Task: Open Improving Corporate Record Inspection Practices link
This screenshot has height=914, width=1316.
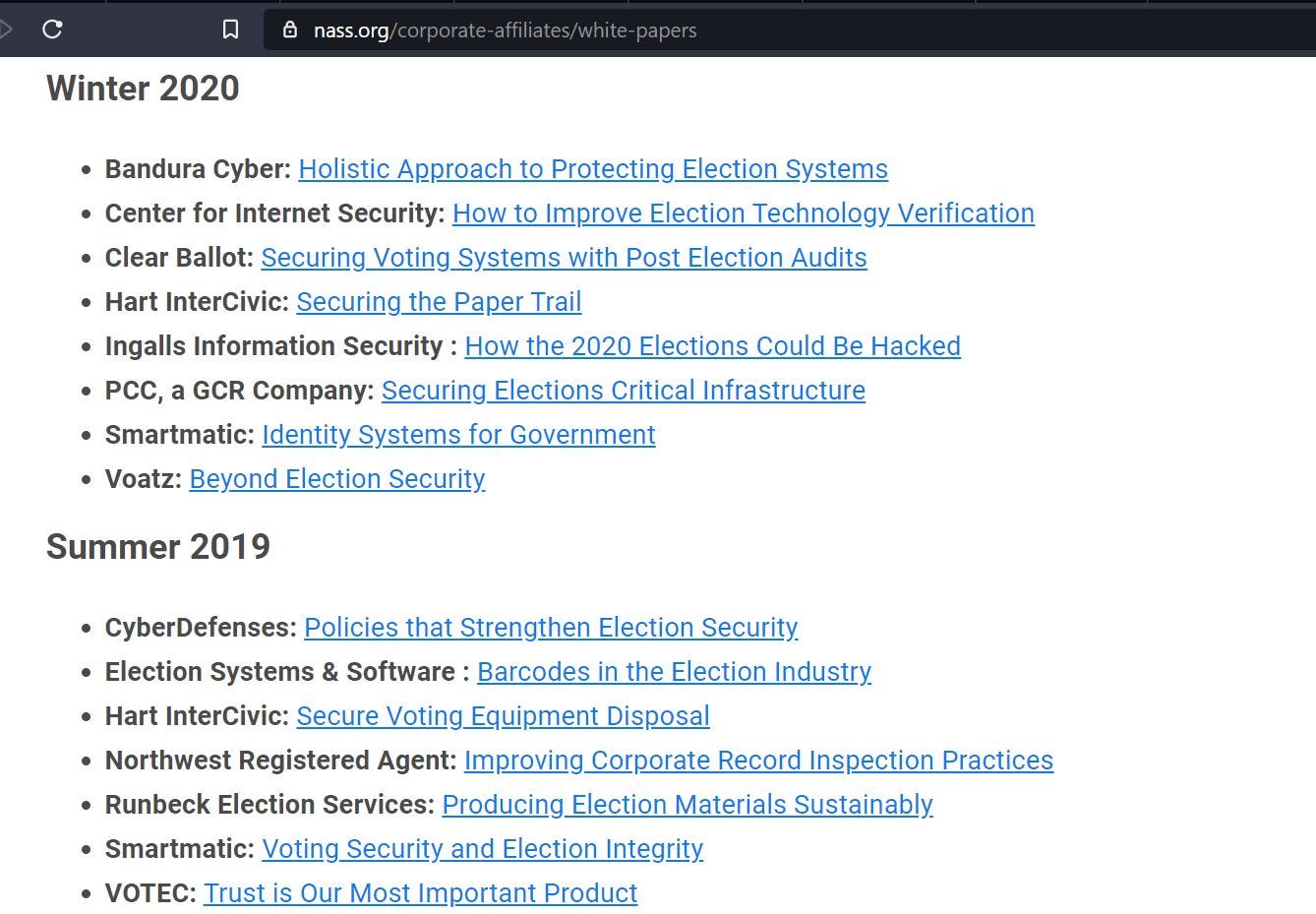Action: [758, 761]
